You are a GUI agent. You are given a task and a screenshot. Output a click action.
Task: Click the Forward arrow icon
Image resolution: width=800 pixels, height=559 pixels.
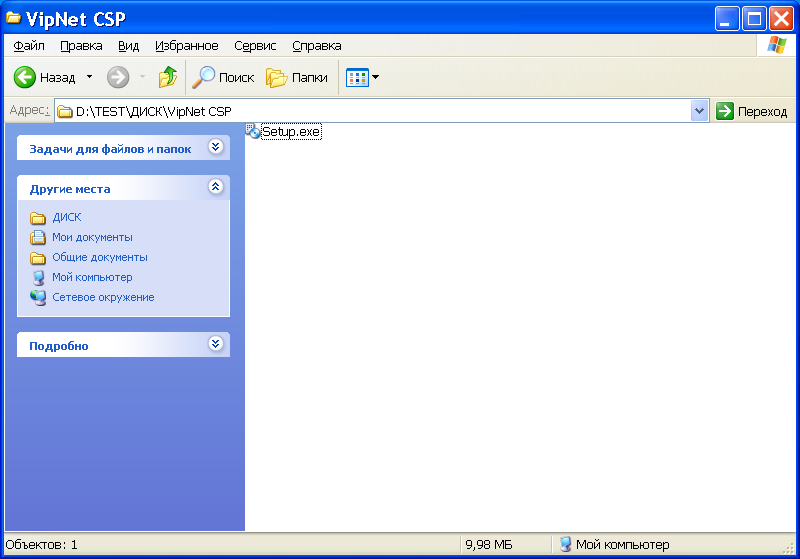pyautogui.click(x=118, y=78)
